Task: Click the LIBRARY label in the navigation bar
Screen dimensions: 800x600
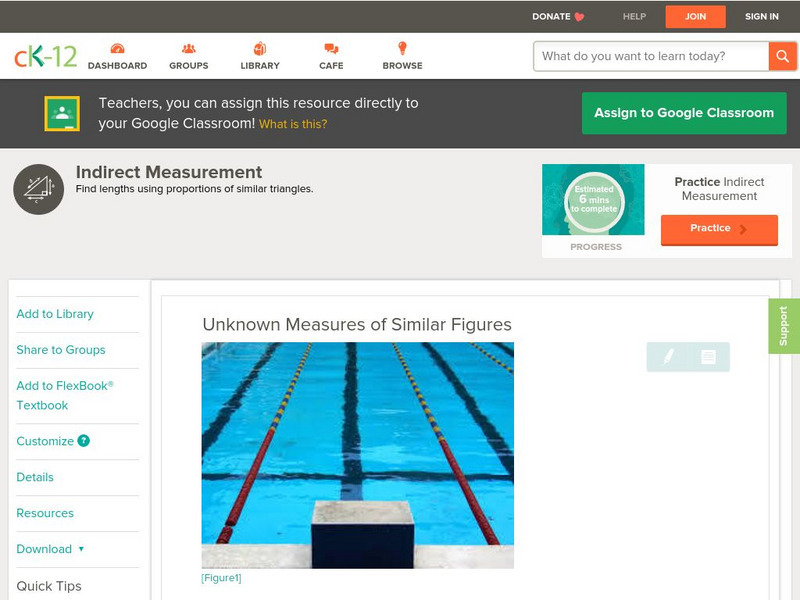Action: [x=260, y=66]
